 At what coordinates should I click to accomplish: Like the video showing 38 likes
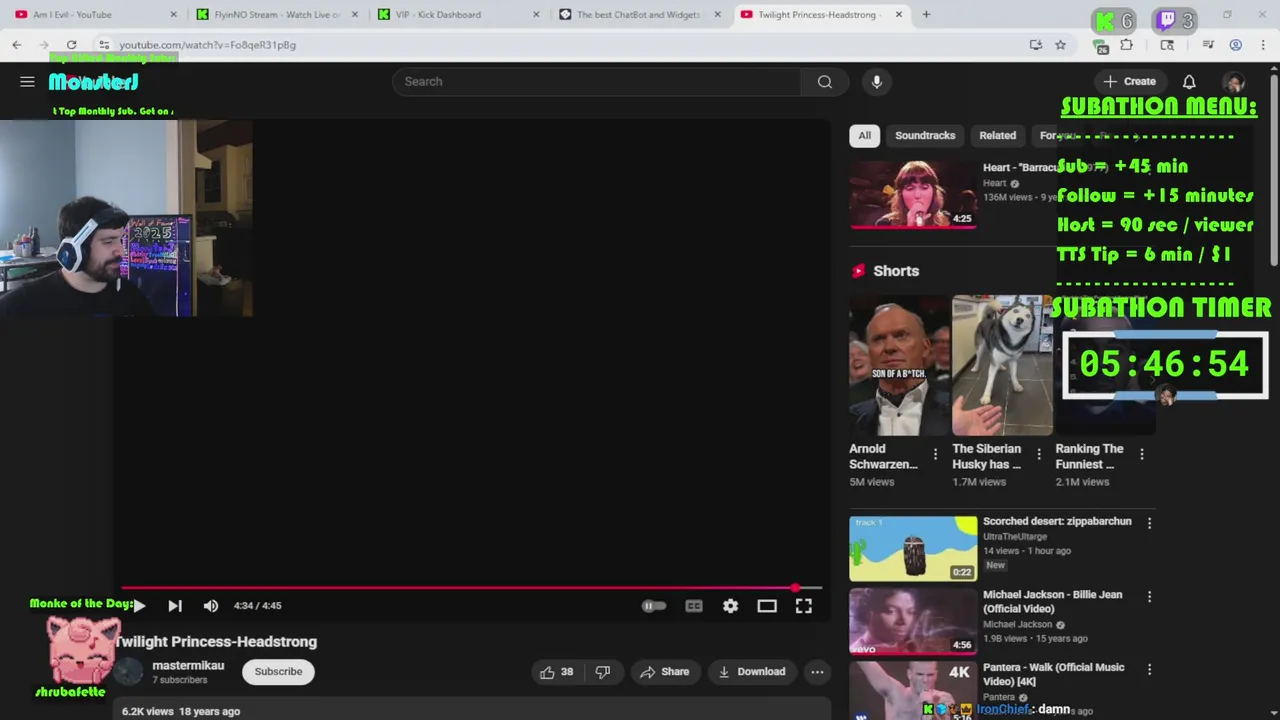click(556, 672)
